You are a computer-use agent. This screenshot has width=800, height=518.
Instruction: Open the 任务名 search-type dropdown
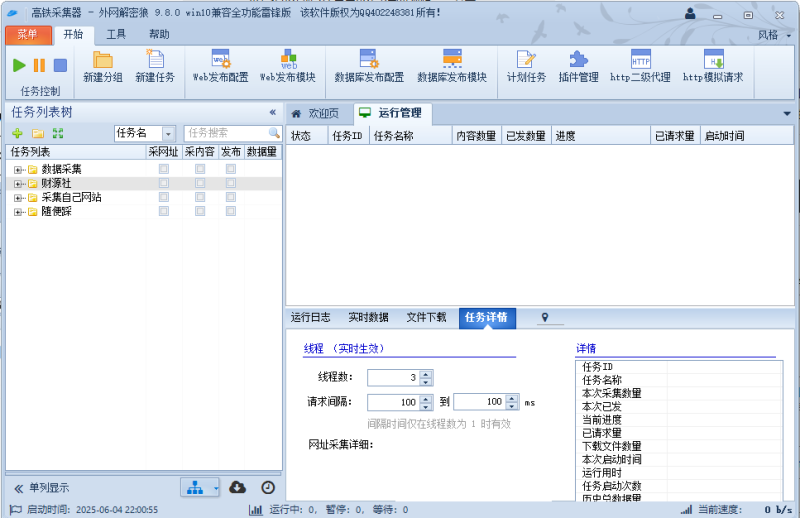[x=168, y=133]
